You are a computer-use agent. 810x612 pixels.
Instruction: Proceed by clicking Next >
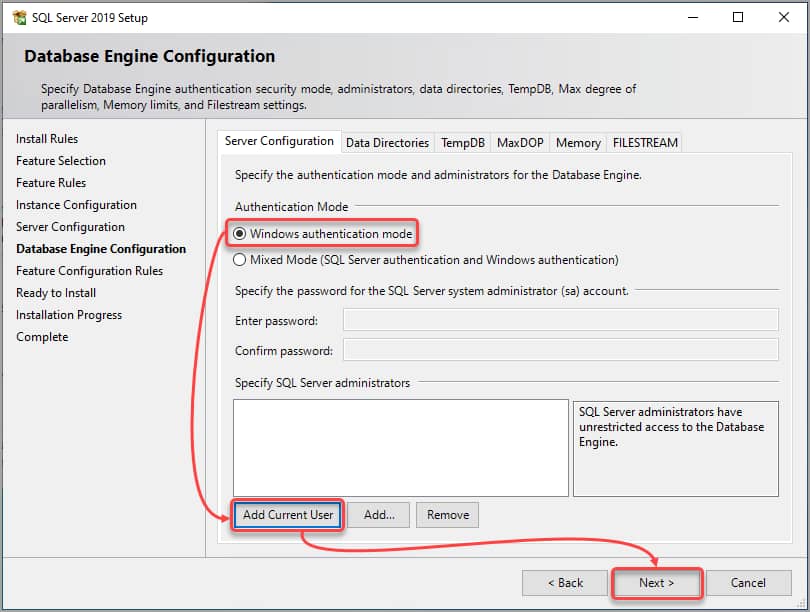click(x=656, y=583)
